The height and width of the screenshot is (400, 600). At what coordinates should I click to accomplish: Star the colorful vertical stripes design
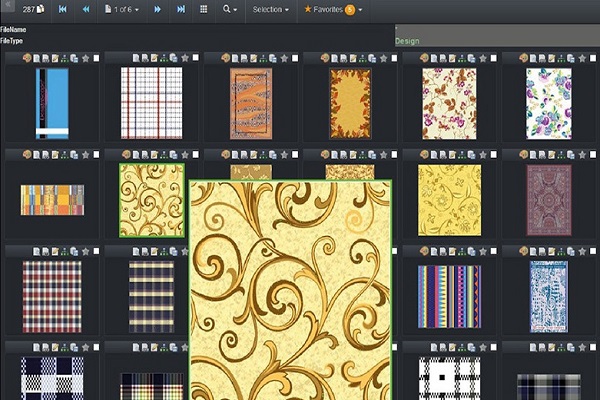483,251
